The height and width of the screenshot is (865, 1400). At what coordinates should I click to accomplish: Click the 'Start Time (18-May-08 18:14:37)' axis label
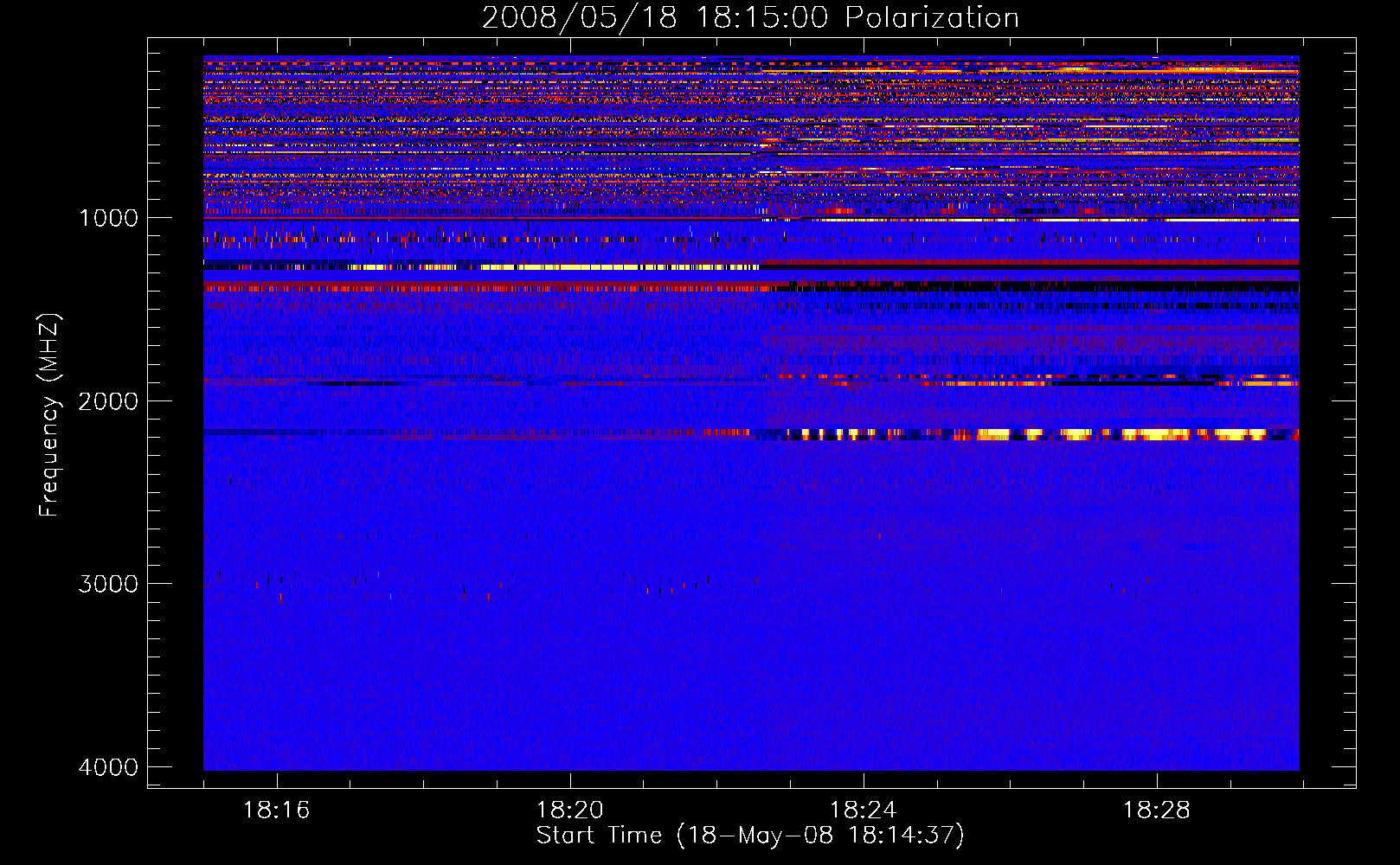tap(750, 836)
